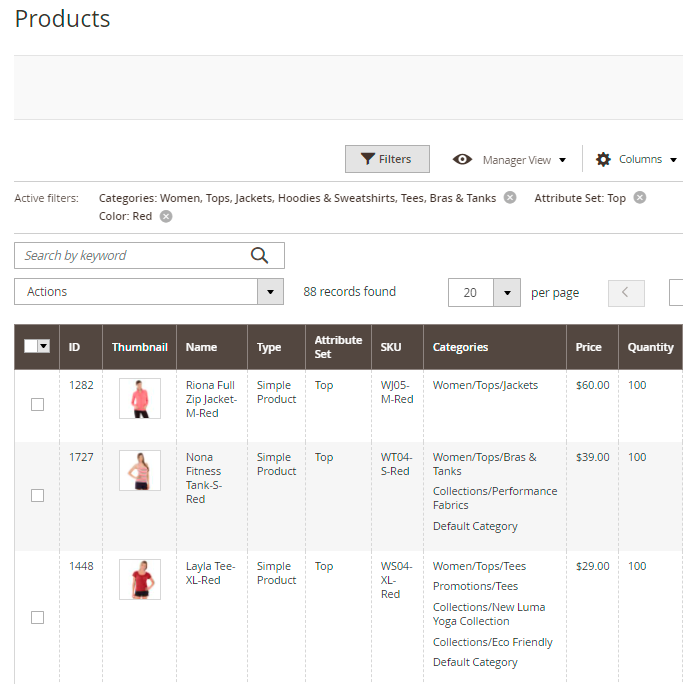This screenshot has width=683, height=684.
Task: Click the Manager View eye icon
Action: click(x=462, y=160)
